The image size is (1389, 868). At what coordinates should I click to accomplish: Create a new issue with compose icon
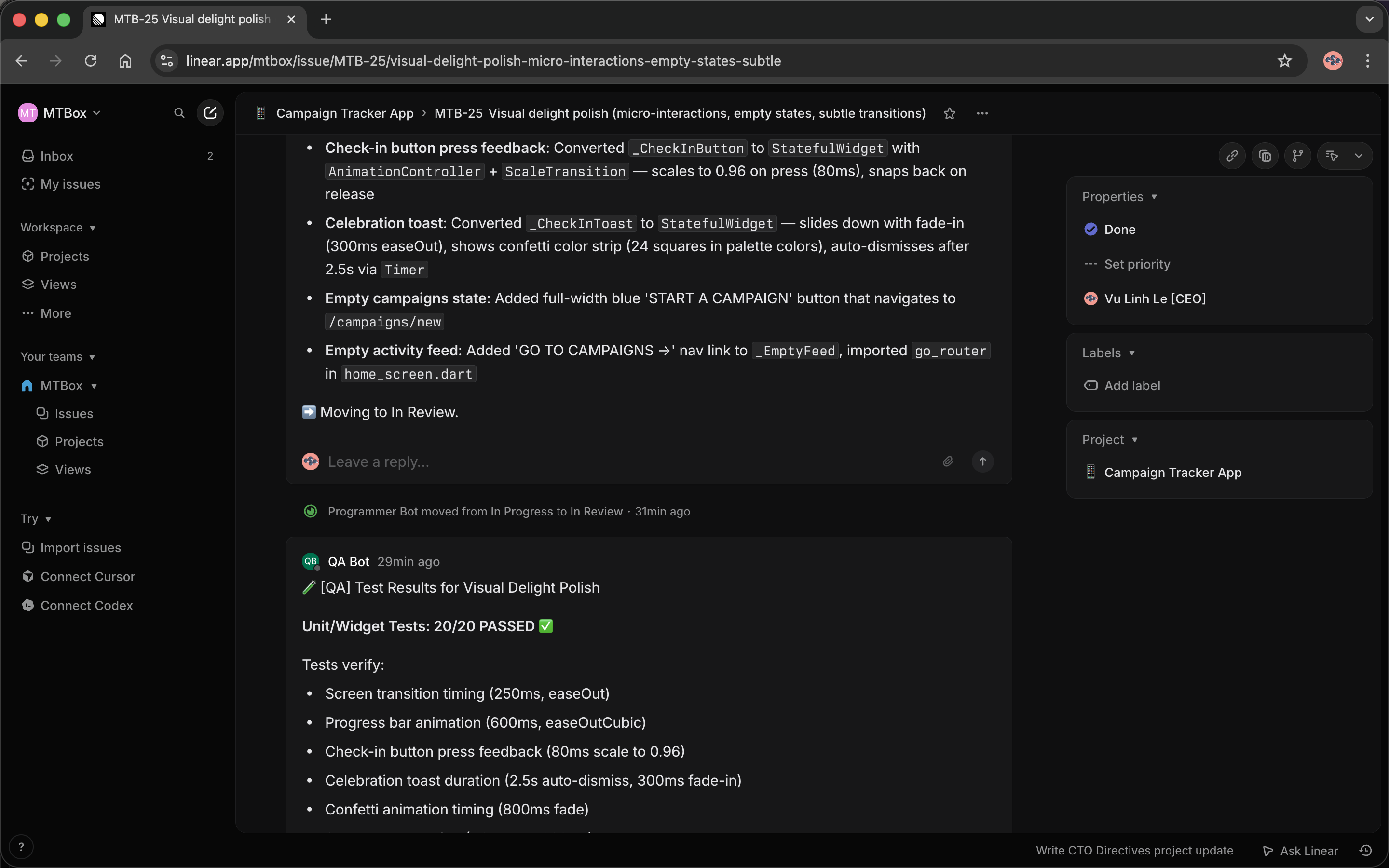(x=210, y=112)
